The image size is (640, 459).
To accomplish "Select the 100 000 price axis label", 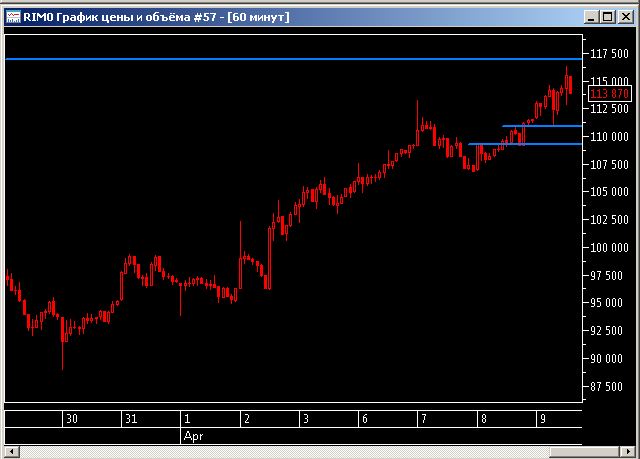I will click(x=609, y=248).
